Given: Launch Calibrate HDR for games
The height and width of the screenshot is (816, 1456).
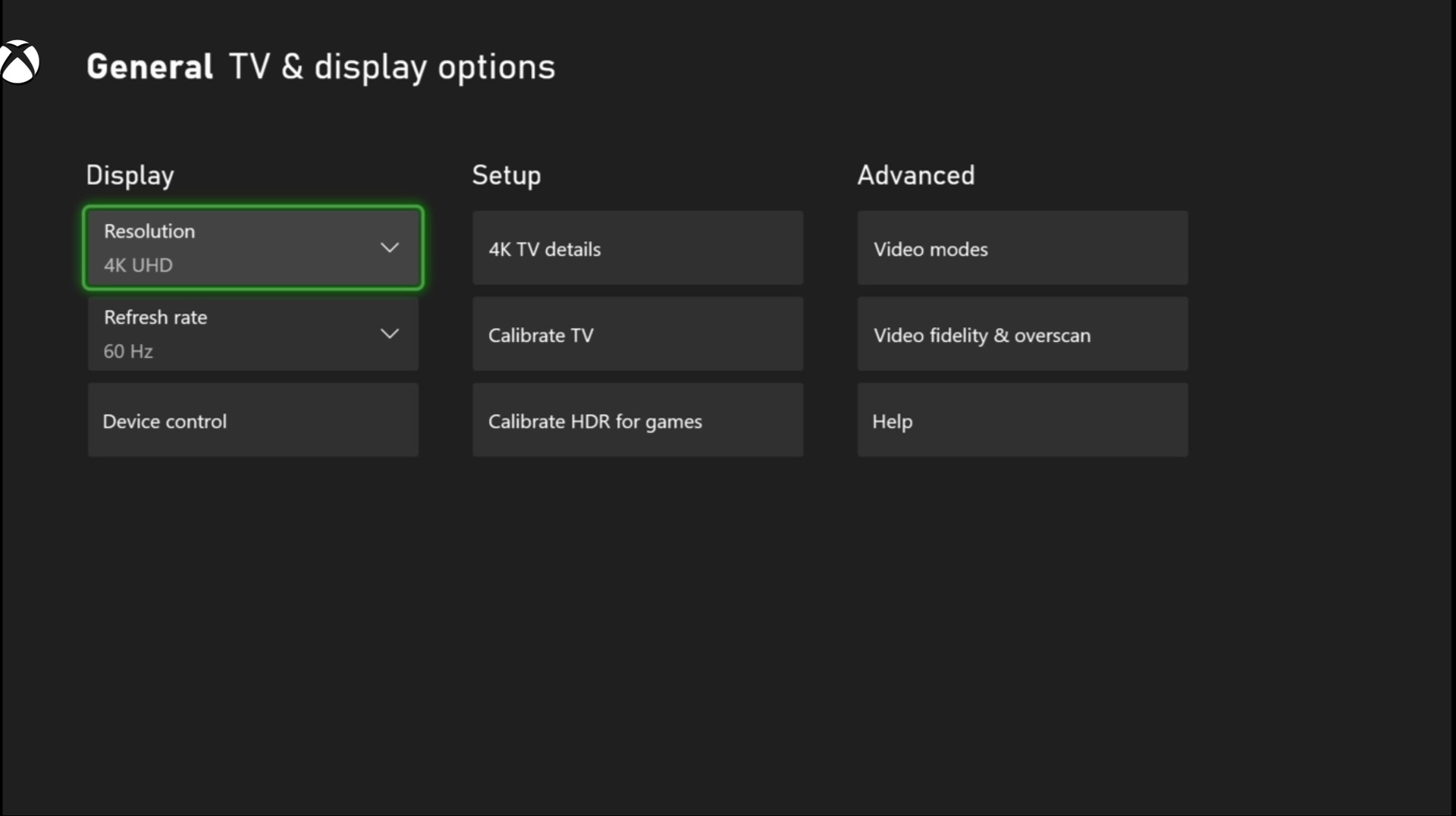Looking at the screenshot, I should point(637,420).
